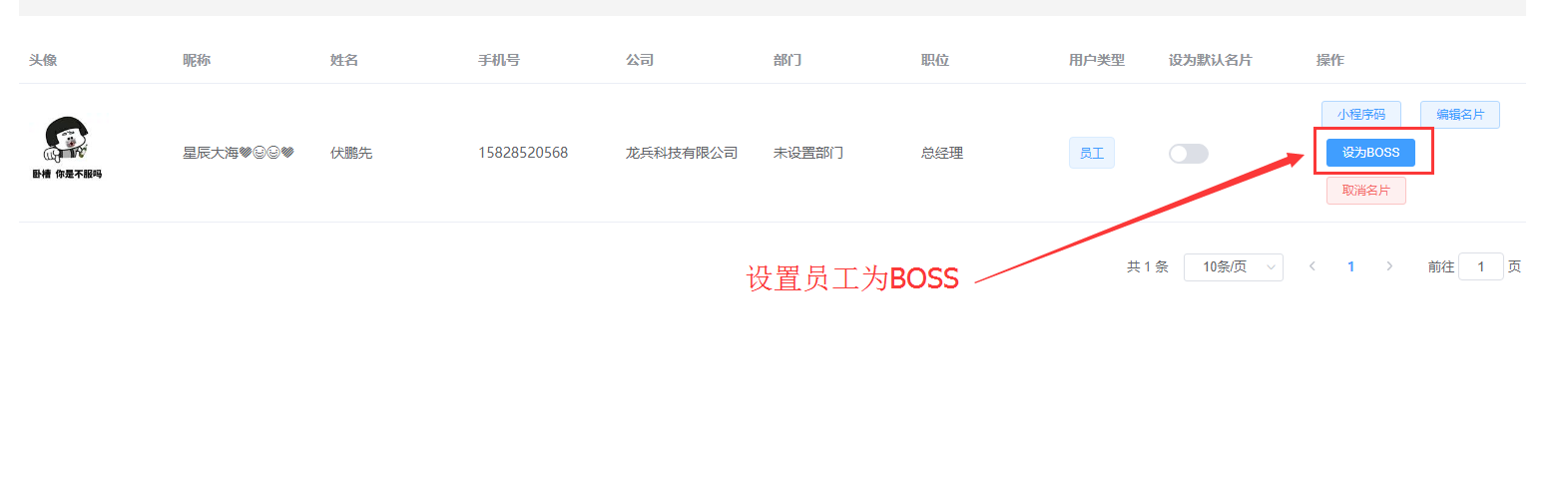Image resolution: width=1568 pixels, height=490 pixels.
Task: Go to next page with right arrow
Action: [x=1389, y=266]
